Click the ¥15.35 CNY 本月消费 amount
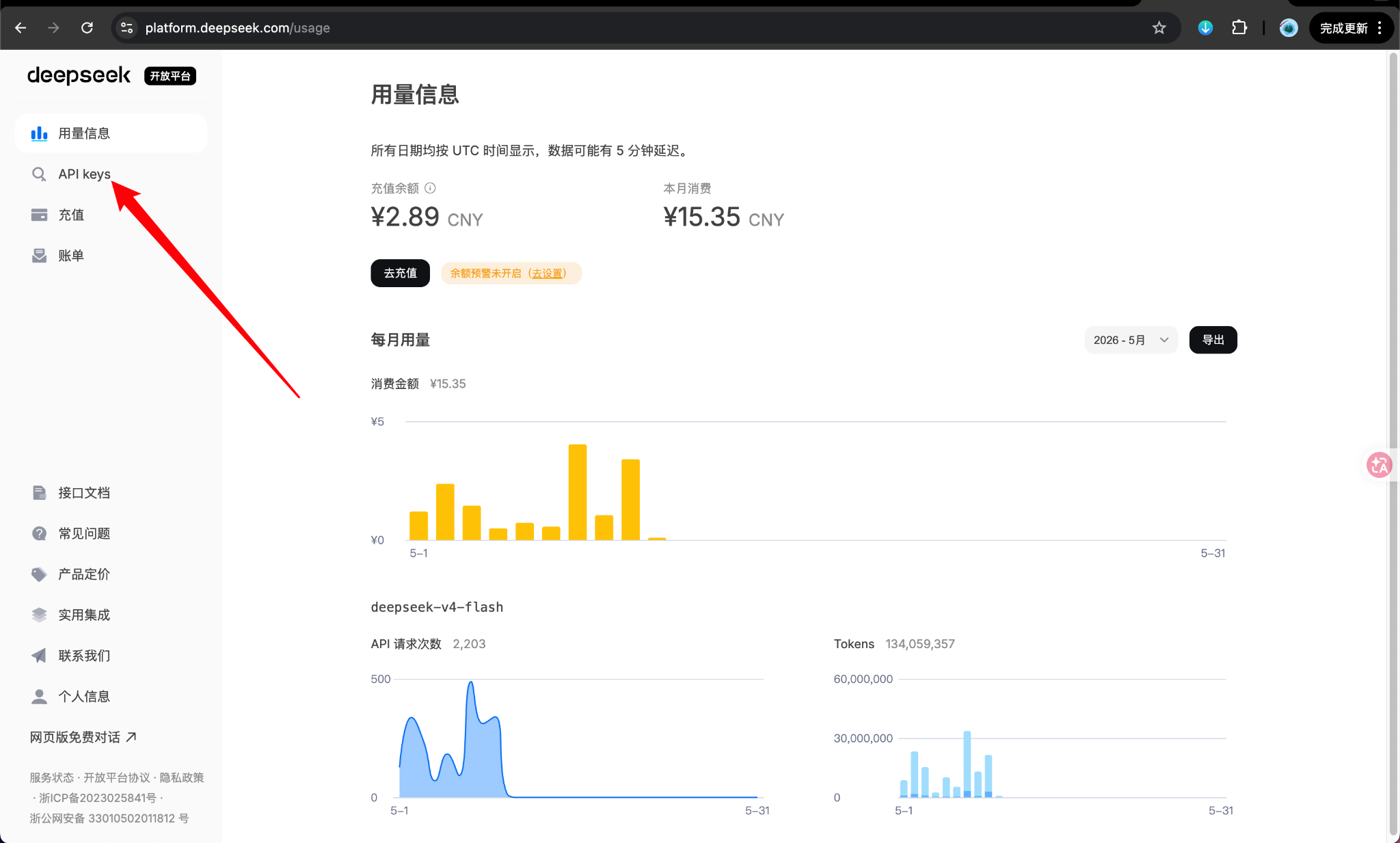Viewport: 1400px width, 843px height. click(x=723, y=217)
